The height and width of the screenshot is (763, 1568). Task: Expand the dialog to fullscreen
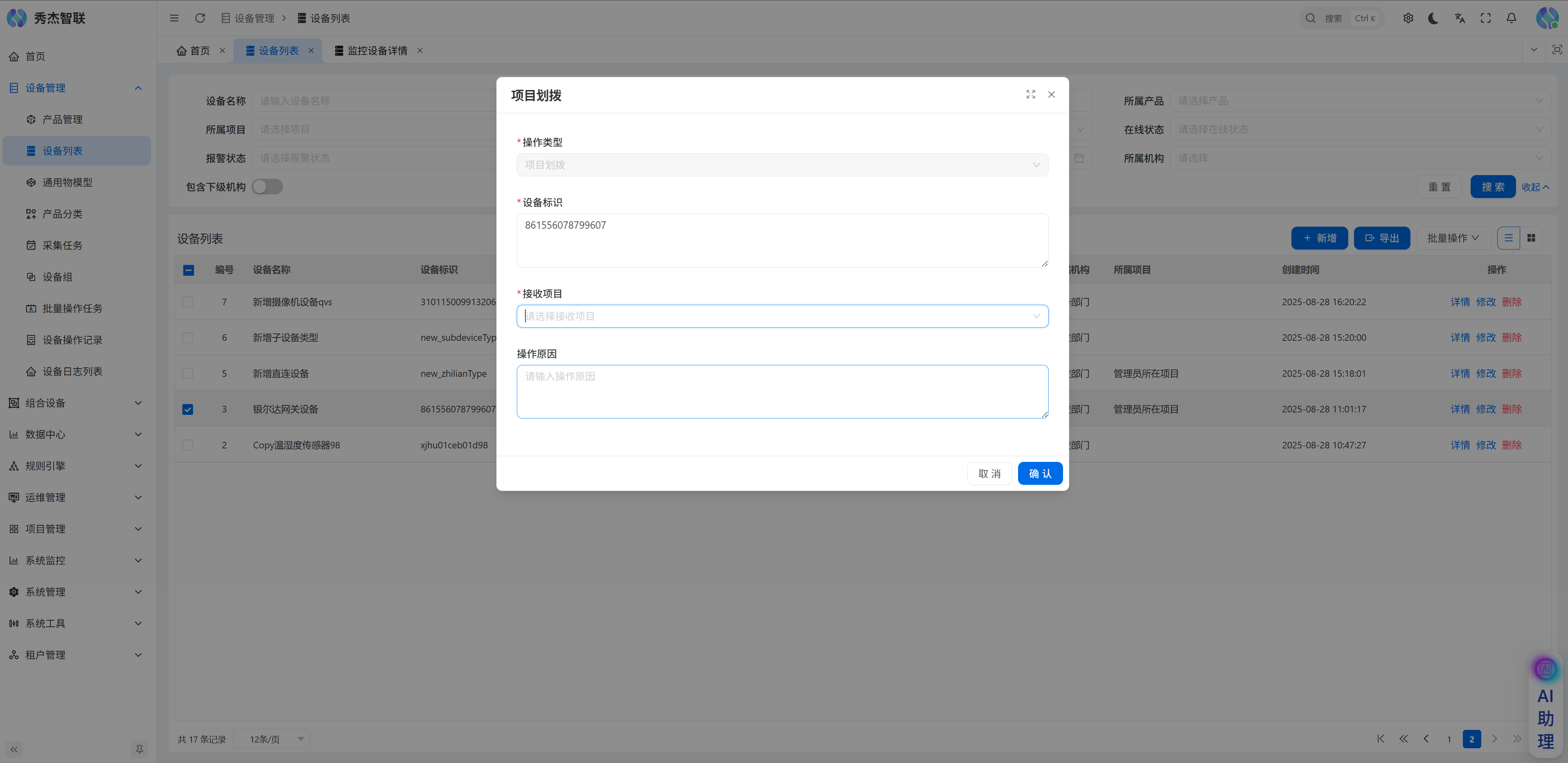pos(1030,95)
